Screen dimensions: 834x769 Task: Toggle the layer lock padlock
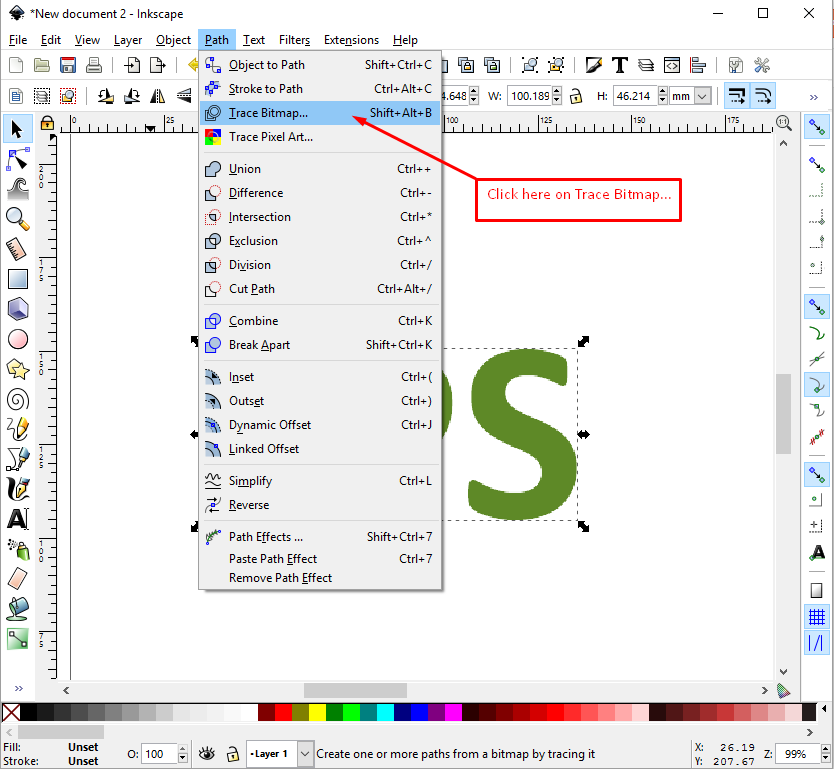[x=233, y=754]
